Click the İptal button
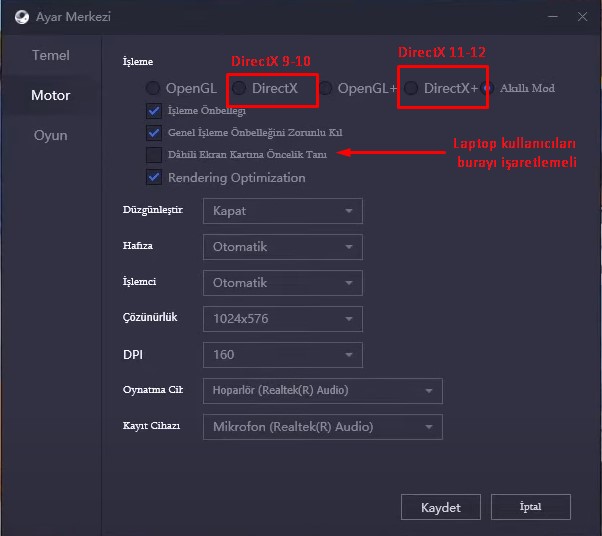This screenshot has width=602, height=536. [531, 507]
